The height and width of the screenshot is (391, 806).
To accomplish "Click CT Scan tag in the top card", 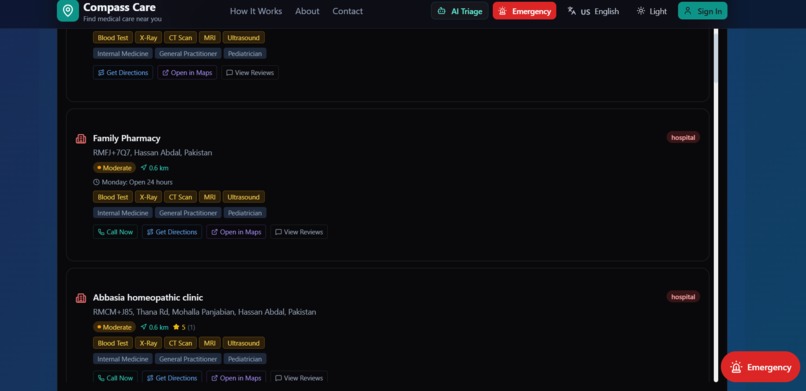I will pyautogui.click(x=180, y=38).
